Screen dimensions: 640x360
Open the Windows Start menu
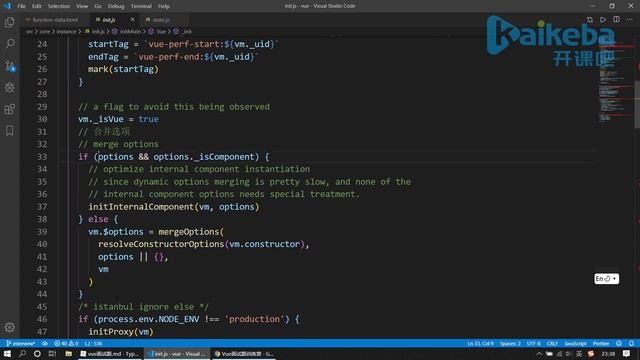tap(7, 353)
